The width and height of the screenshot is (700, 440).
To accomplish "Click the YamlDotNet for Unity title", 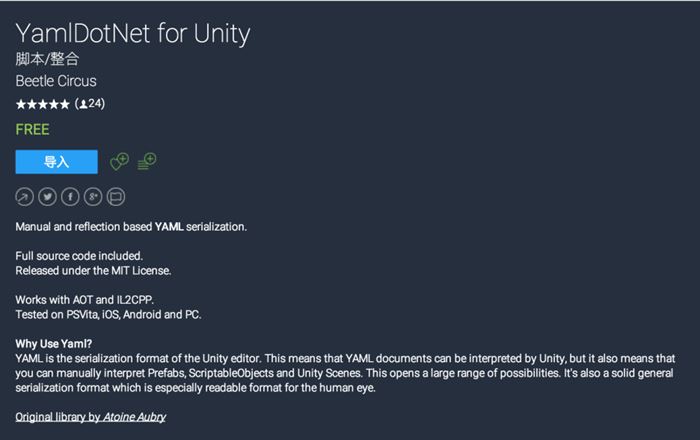I will coord(132,34).
